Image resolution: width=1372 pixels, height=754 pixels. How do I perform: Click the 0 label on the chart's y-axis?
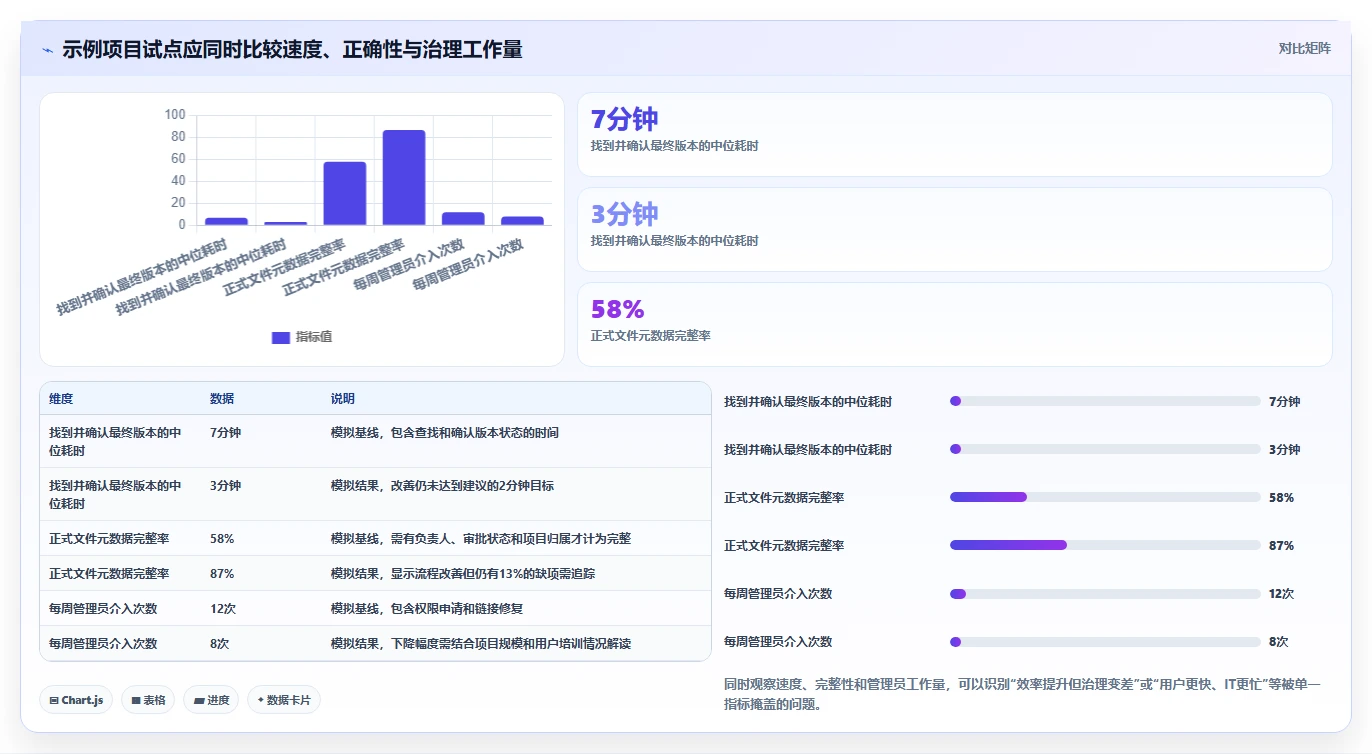tap(182, 225)
